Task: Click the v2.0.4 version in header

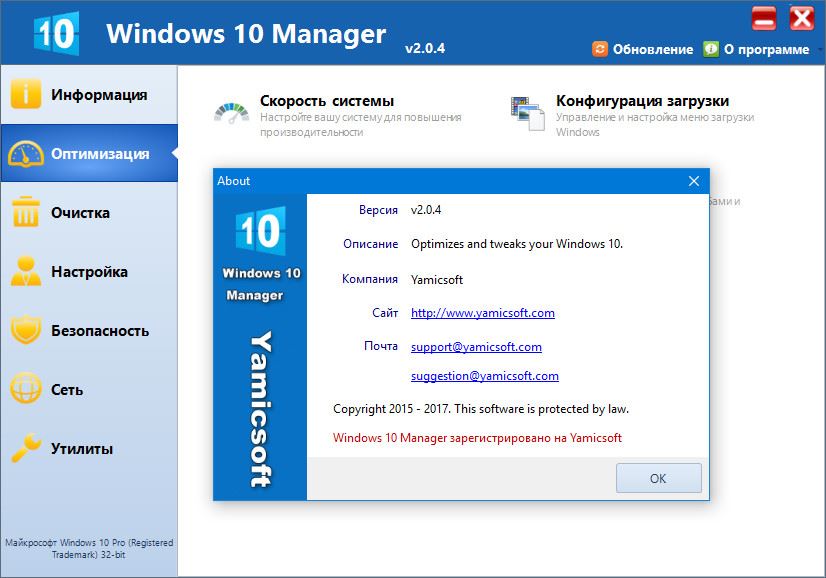Action: pos(425,48)
